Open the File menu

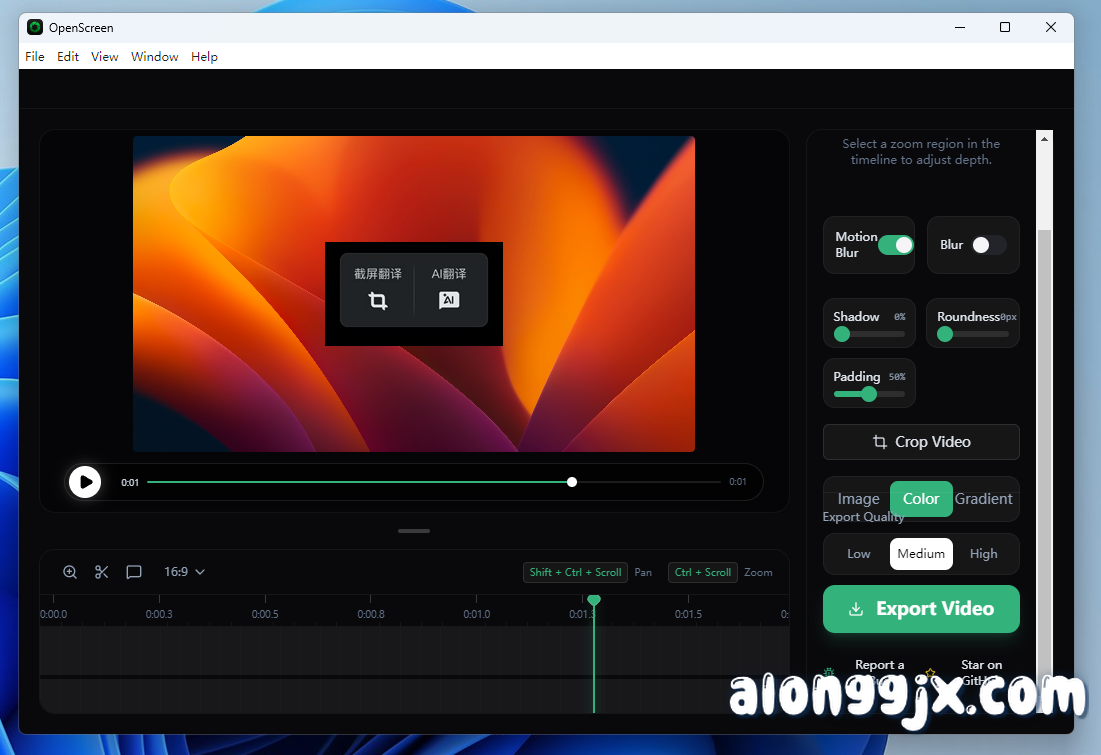point(34,56)
